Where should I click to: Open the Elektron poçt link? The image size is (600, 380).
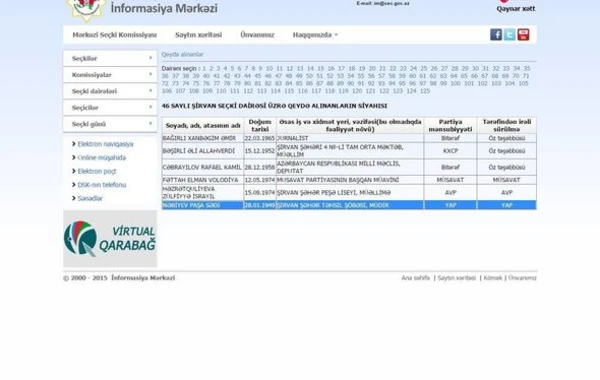pos(96,171)
